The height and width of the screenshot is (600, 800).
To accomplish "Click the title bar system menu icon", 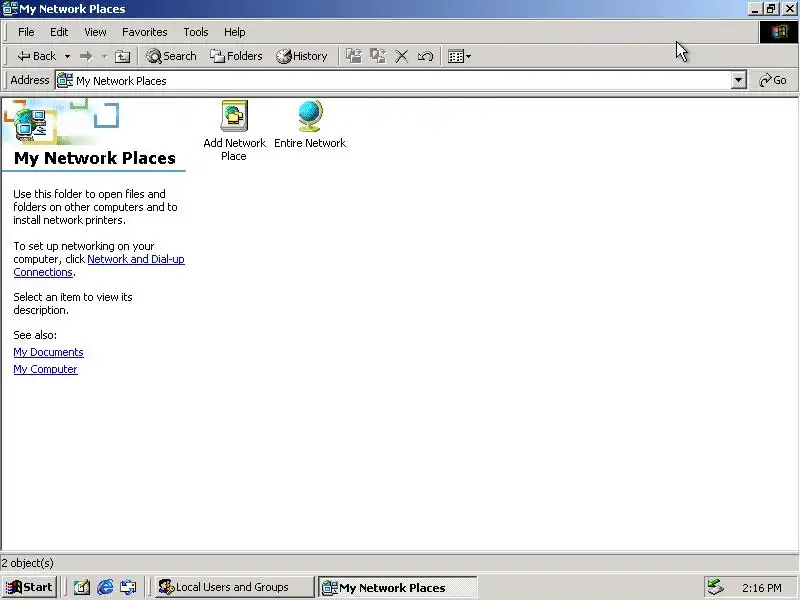I will click(10, 9).
